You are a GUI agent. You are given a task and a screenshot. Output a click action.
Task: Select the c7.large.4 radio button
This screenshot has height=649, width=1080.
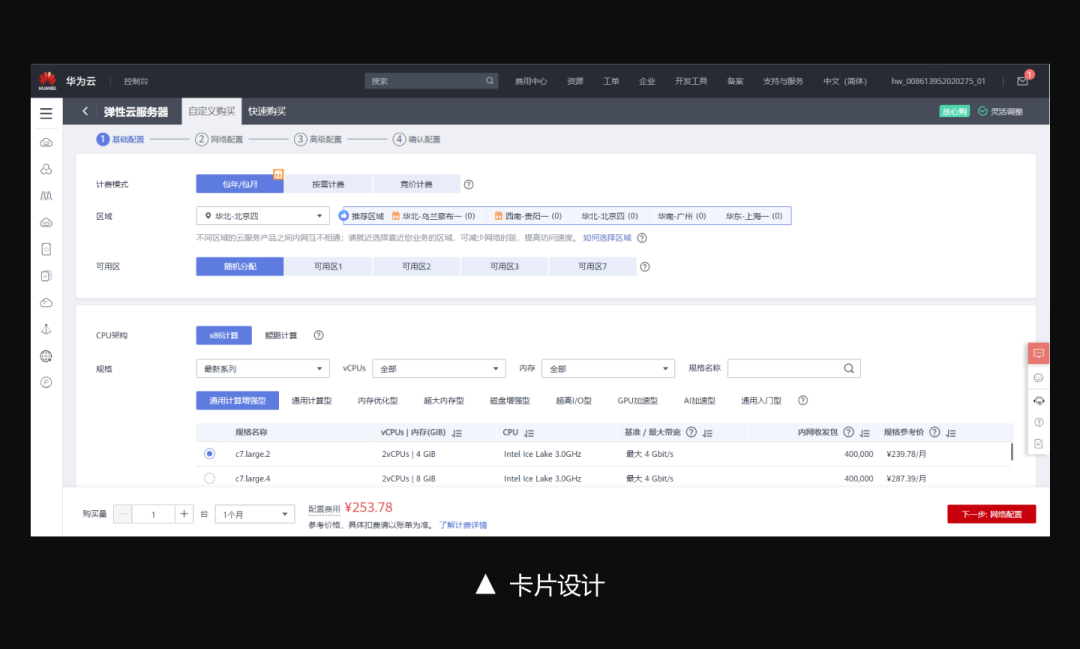coord(209,478)
